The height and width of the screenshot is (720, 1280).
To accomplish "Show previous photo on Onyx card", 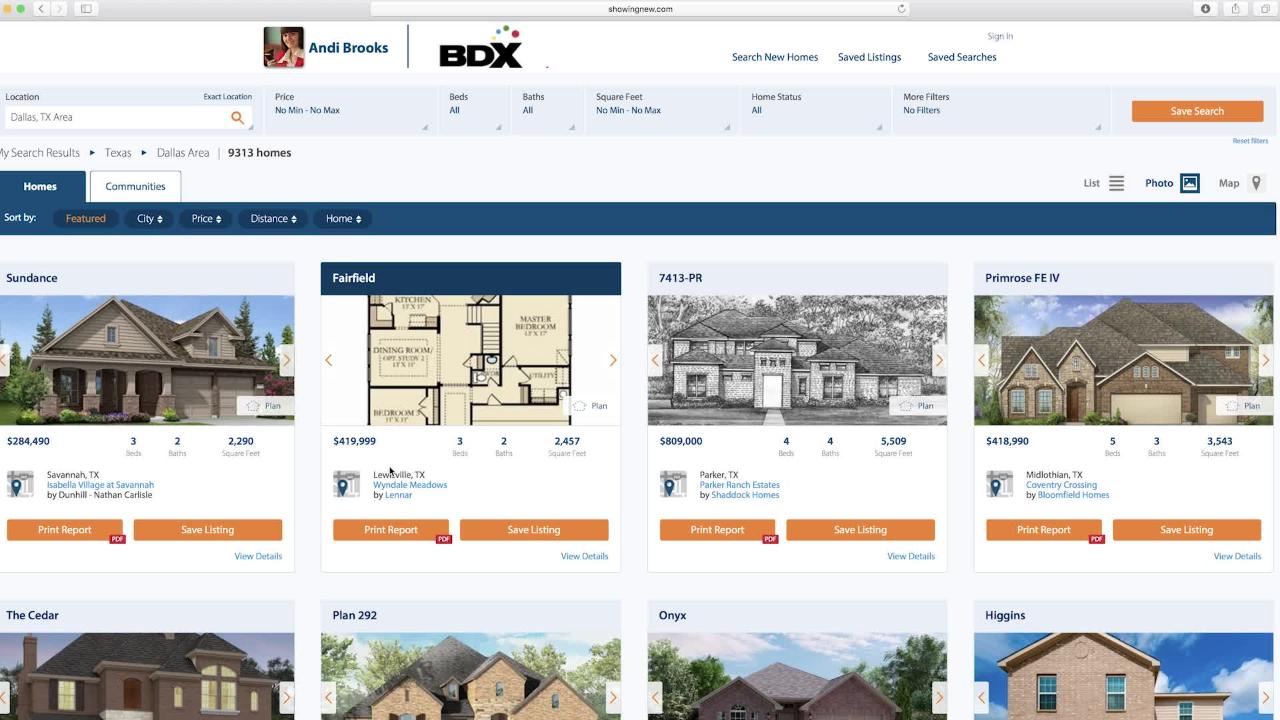I will [x=655, y=697].
